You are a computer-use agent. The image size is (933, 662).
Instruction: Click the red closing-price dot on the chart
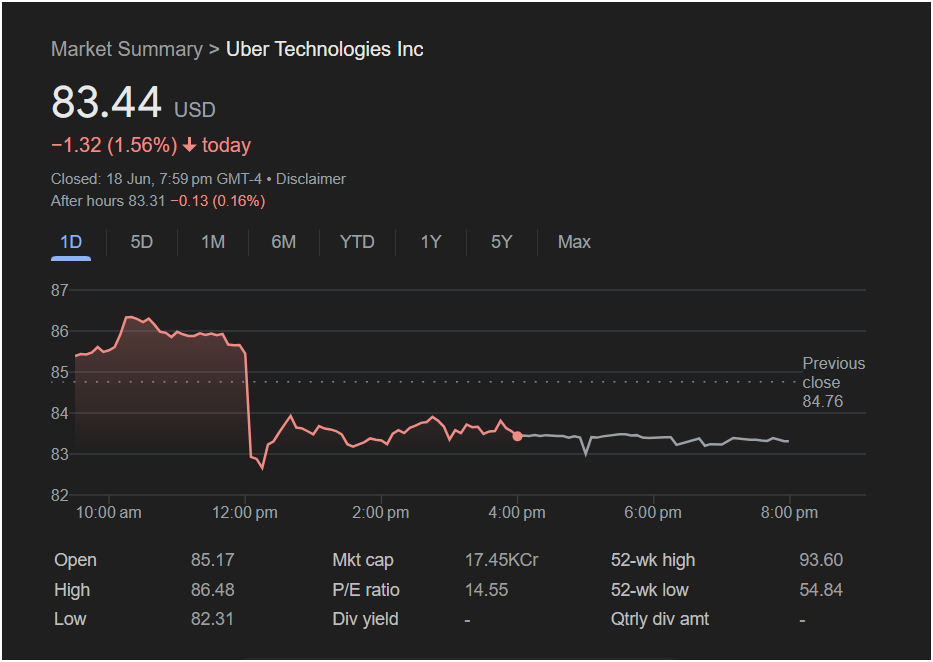pyautogui.click(x=517, y=437)
